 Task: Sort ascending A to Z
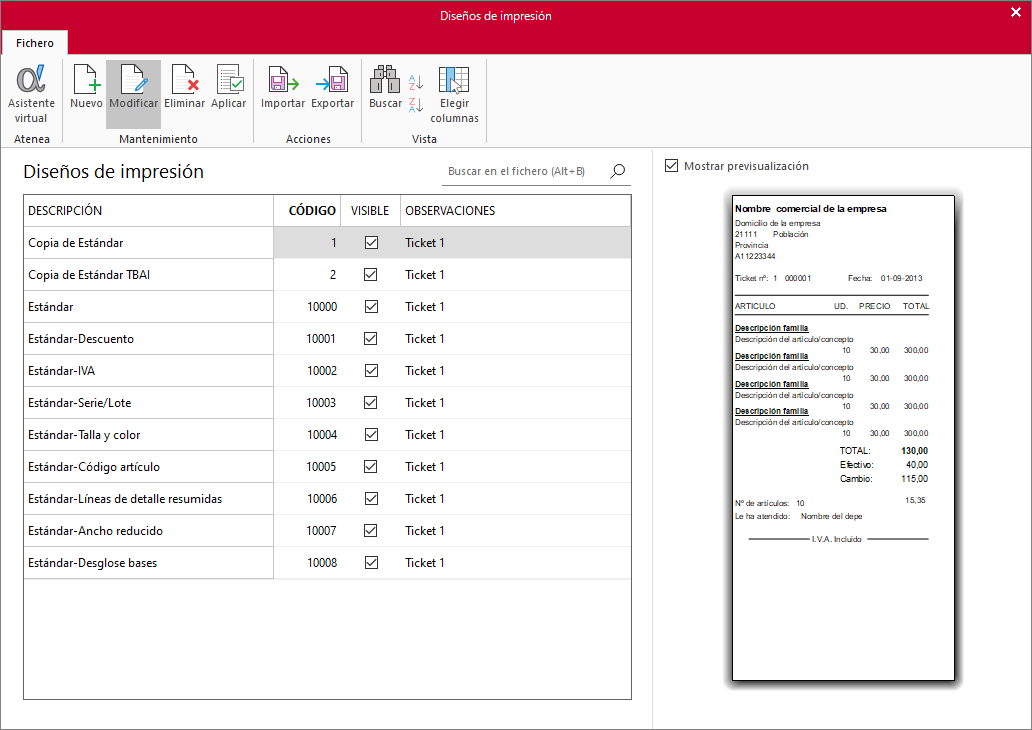(x=416, y=82)
